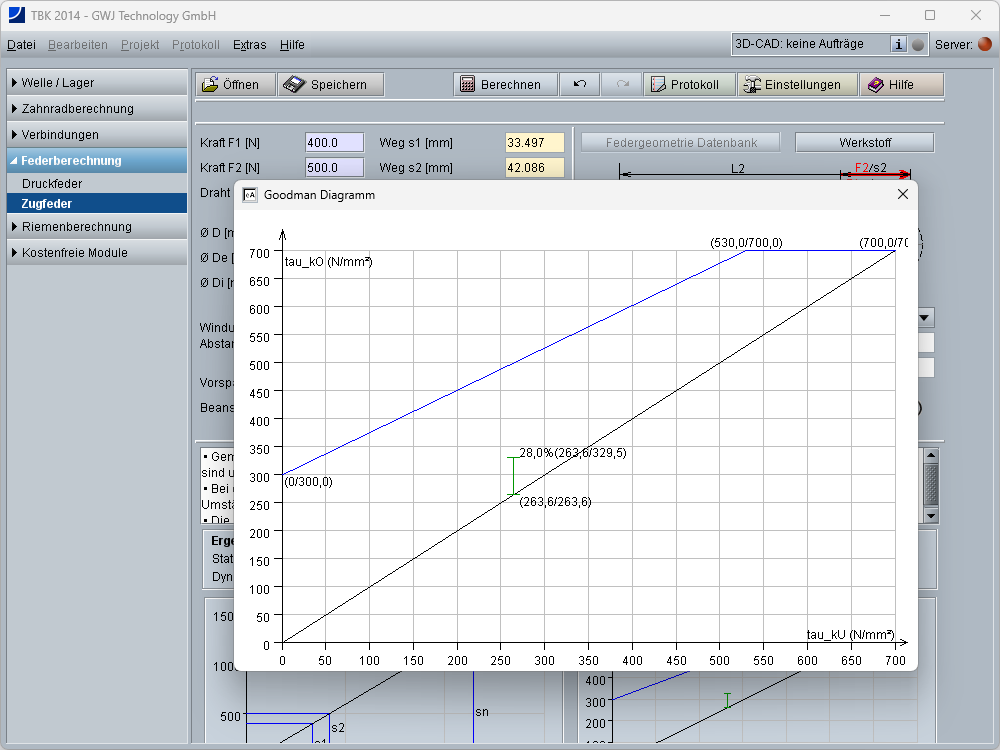Open the Datei menu
1000x750 pixels.
21,45
